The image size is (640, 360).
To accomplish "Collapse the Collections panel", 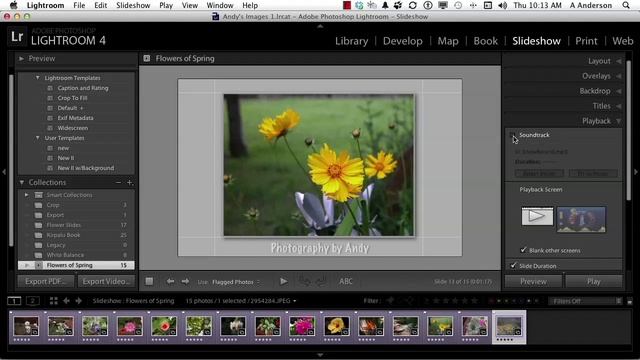I will pyautogui.click(x=22, y=182).
